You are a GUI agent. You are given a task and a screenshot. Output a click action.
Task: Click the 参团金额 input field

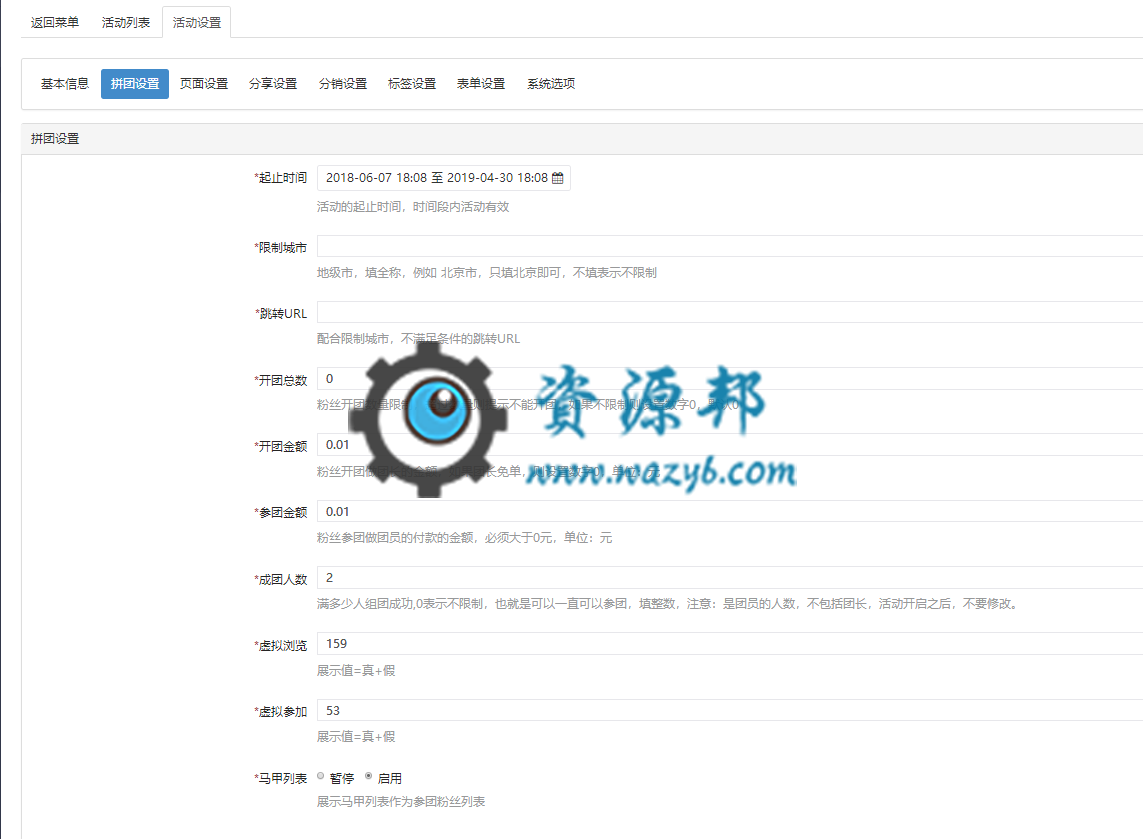pos(730,511)
